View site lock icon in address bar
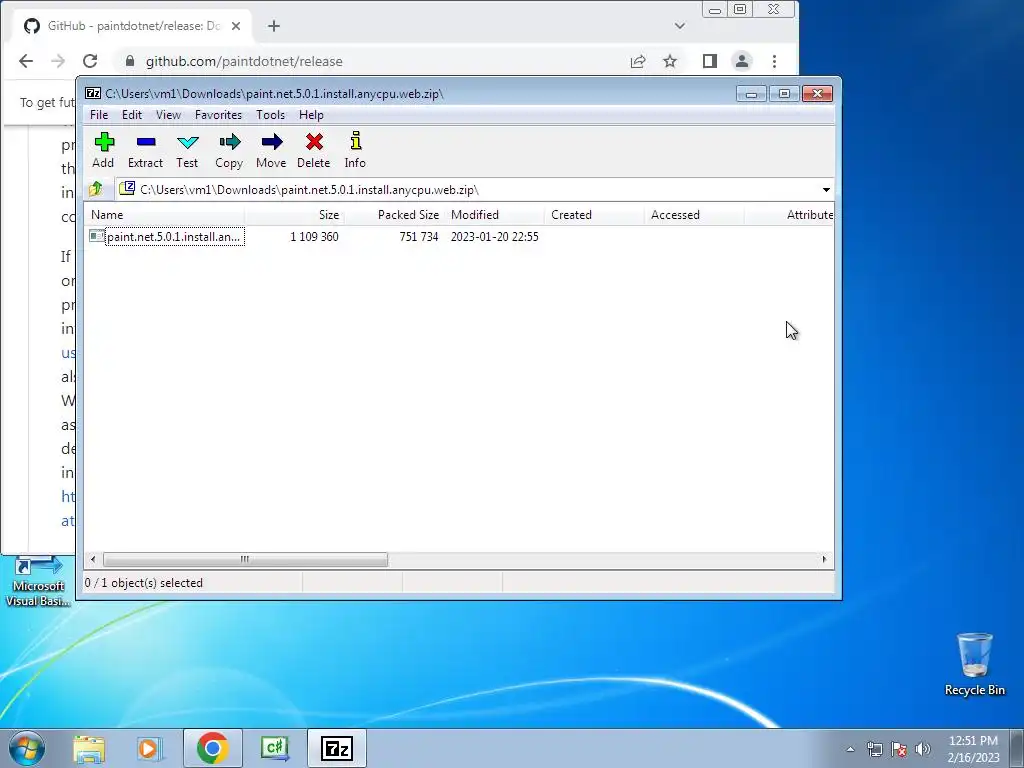Viewport: 1024px width, 768px height. [129, 61]
